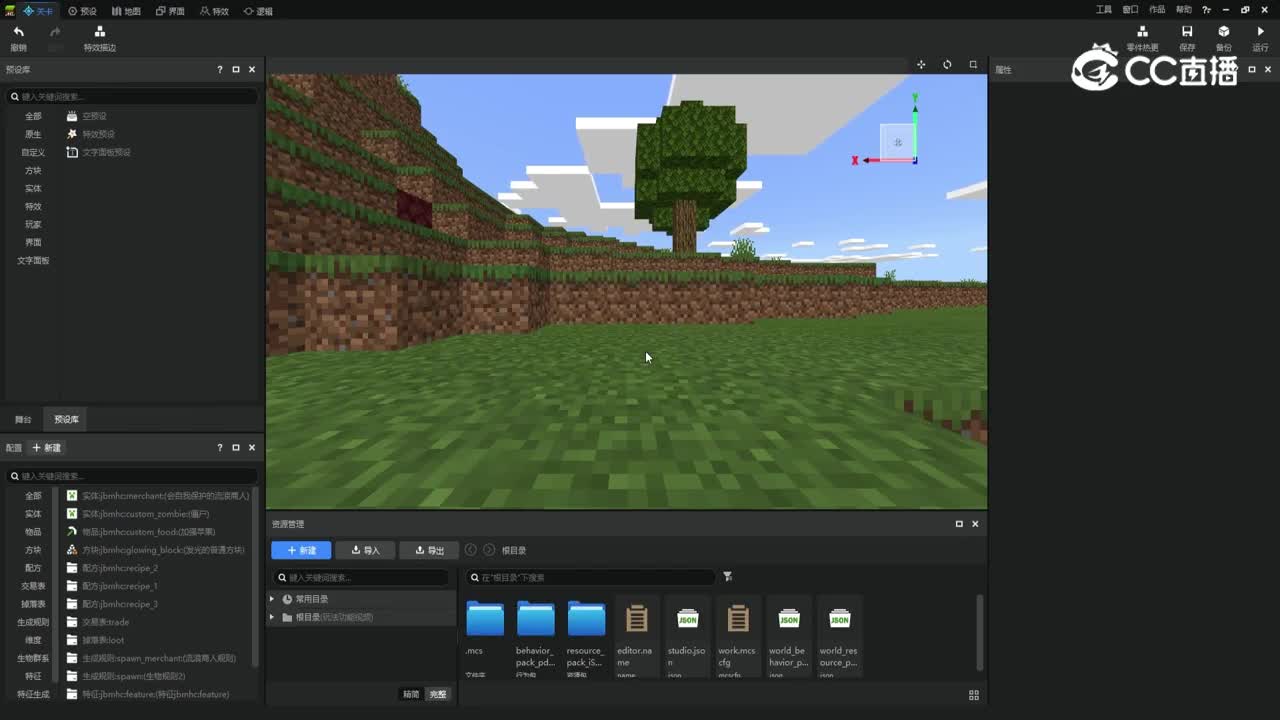The width and height of the screenshot is (1280, 720).
Task: Select the work.mcscfg file icon
Action: [738, 619]
